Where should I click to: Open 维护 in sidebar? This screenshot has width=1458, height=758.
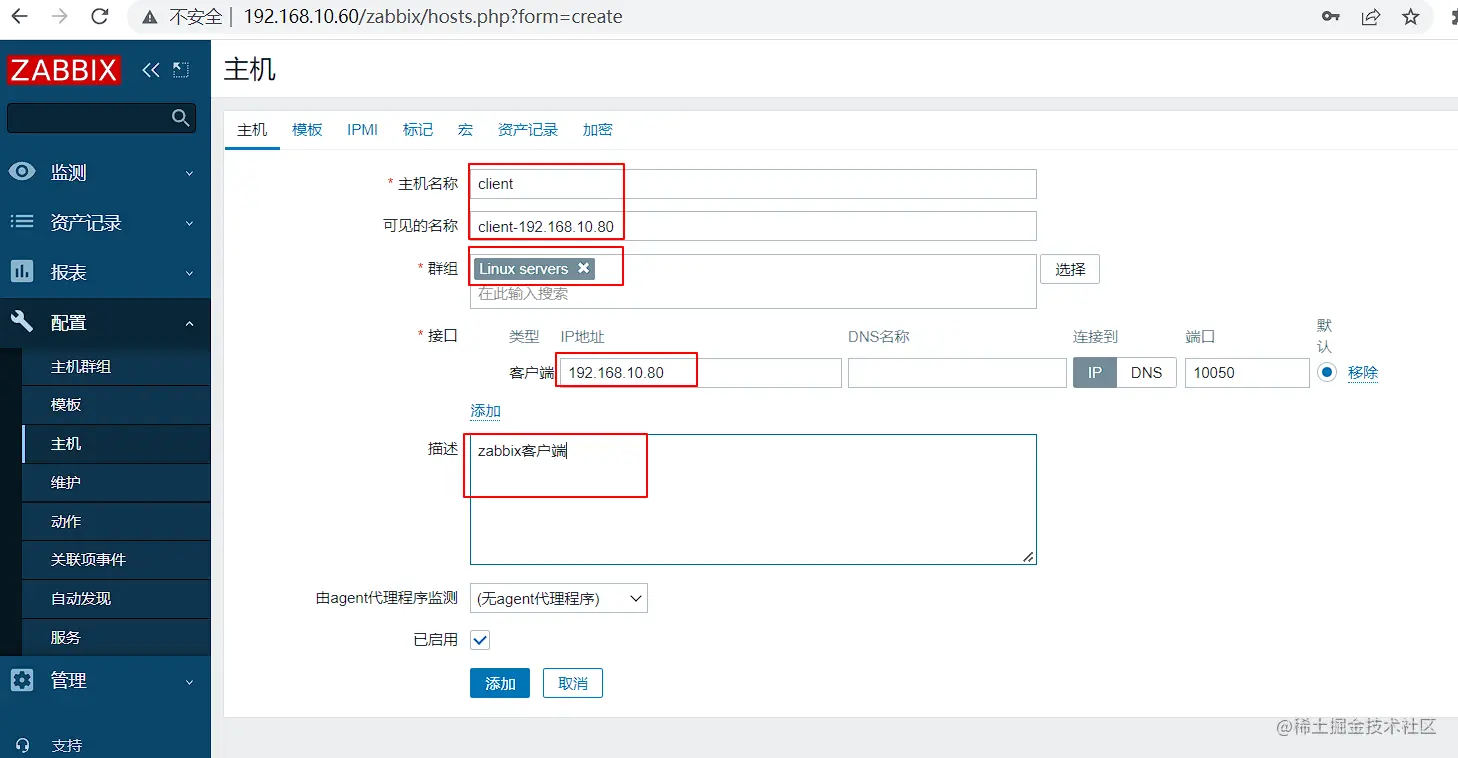[x=116, y=482]
